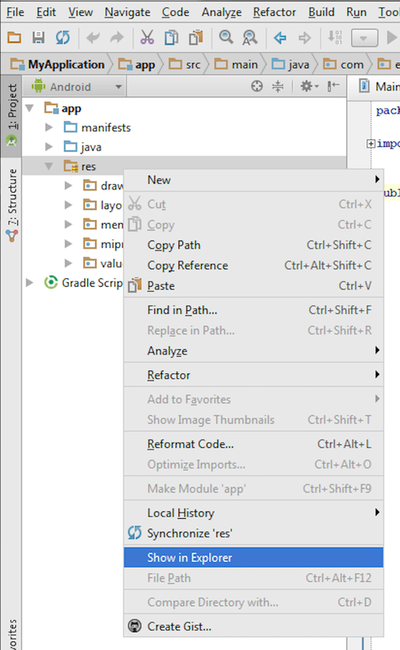Expand the manifests folder
Viewport: 400px width, 650px height.
coord(49,127)
